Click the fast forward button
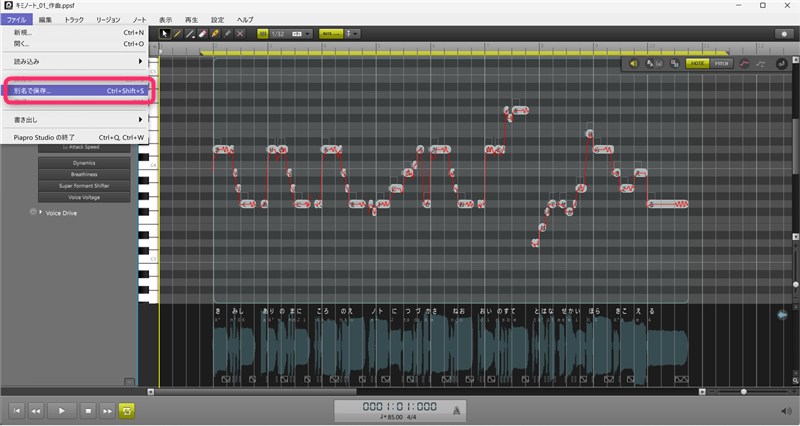The width and height of the screenshot is (800, 426). pyautogui.click(x=107, y=411)
